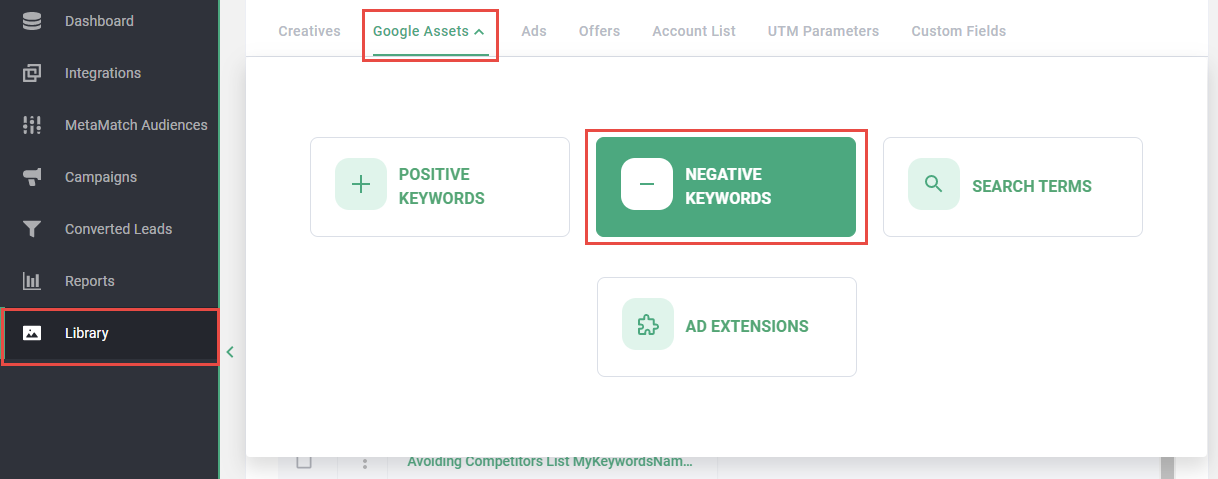
Task: Choose the Negative Keywords card
Action: point(725,186)
